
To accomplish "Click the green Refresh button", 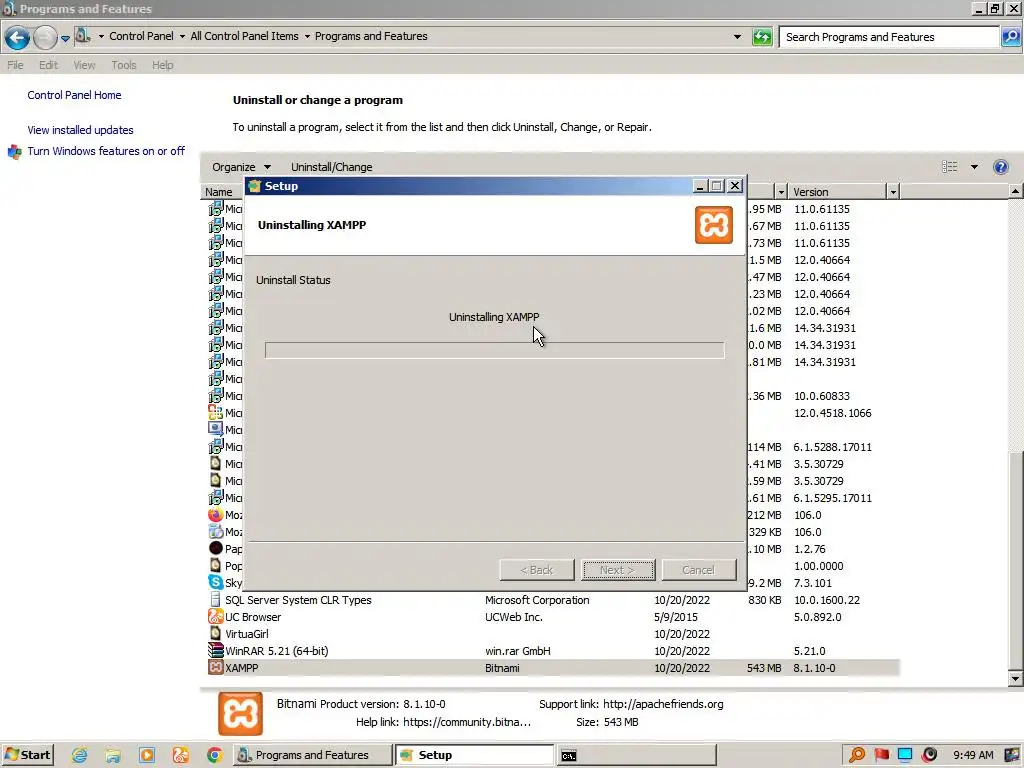I will (x=761, y=37).
